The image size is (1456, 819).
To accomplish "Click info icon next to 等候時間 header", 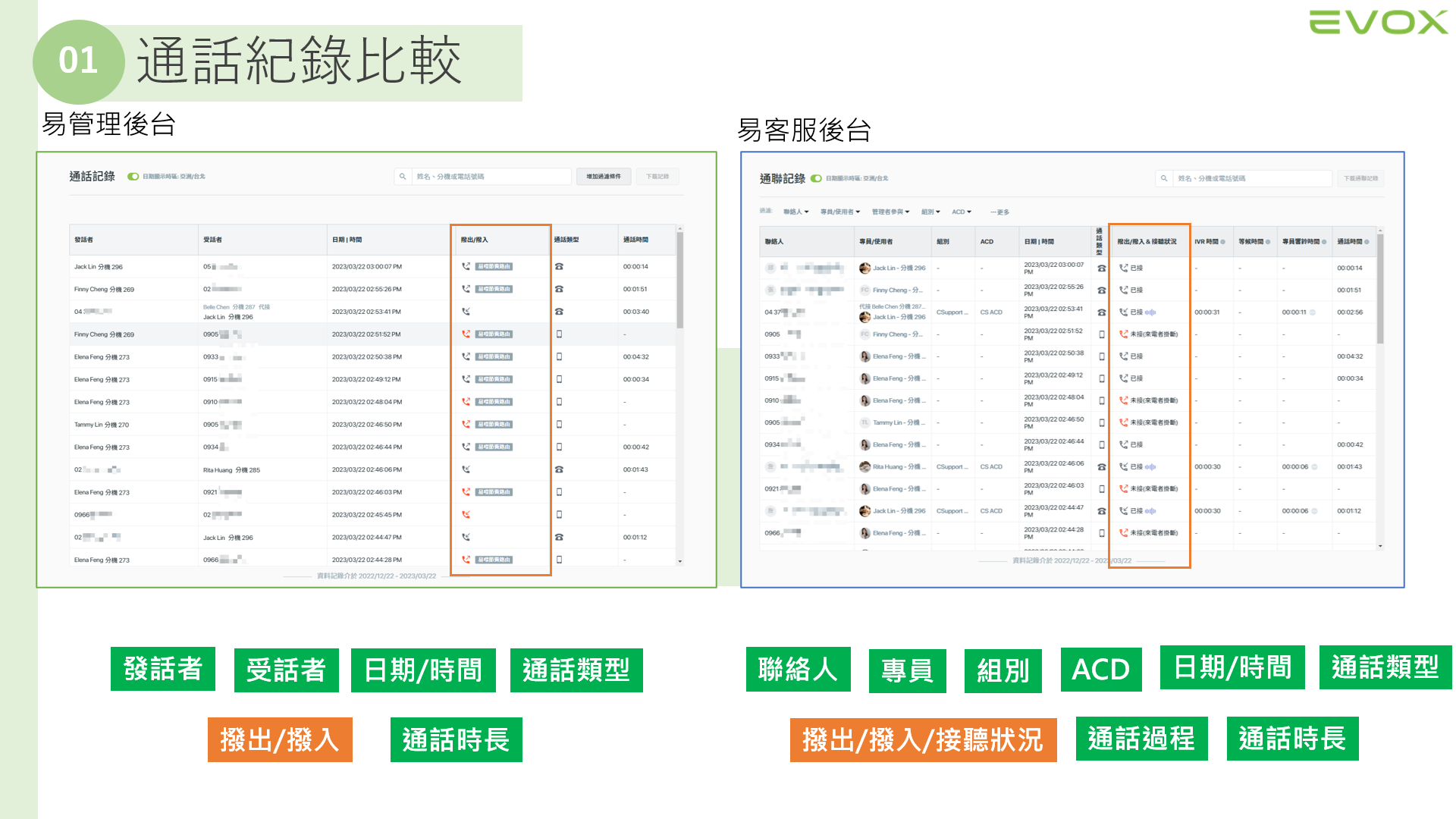I will click(1268, 242).
